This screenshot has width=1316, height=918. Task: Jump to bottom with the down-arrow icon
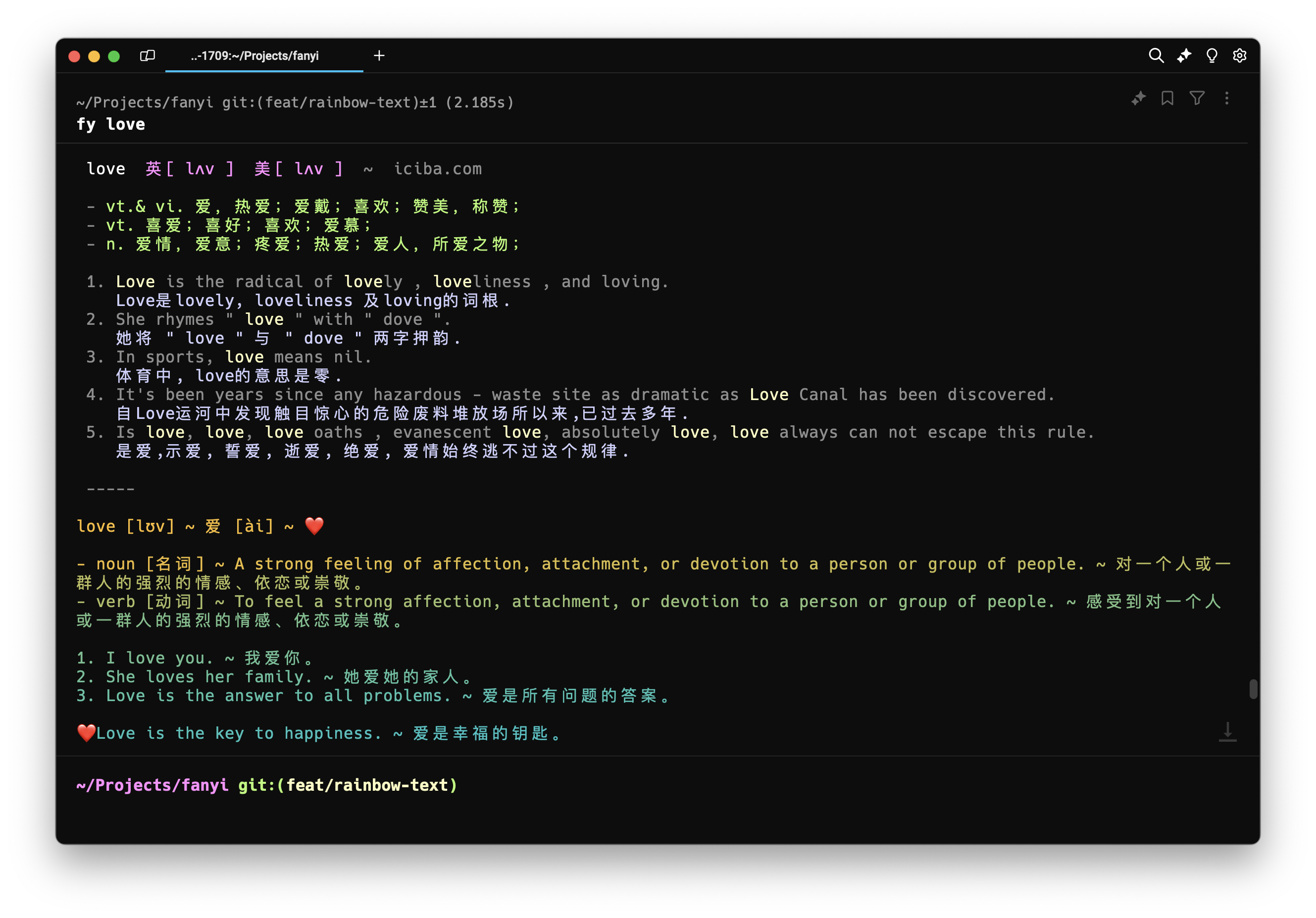pos(1227,732)
